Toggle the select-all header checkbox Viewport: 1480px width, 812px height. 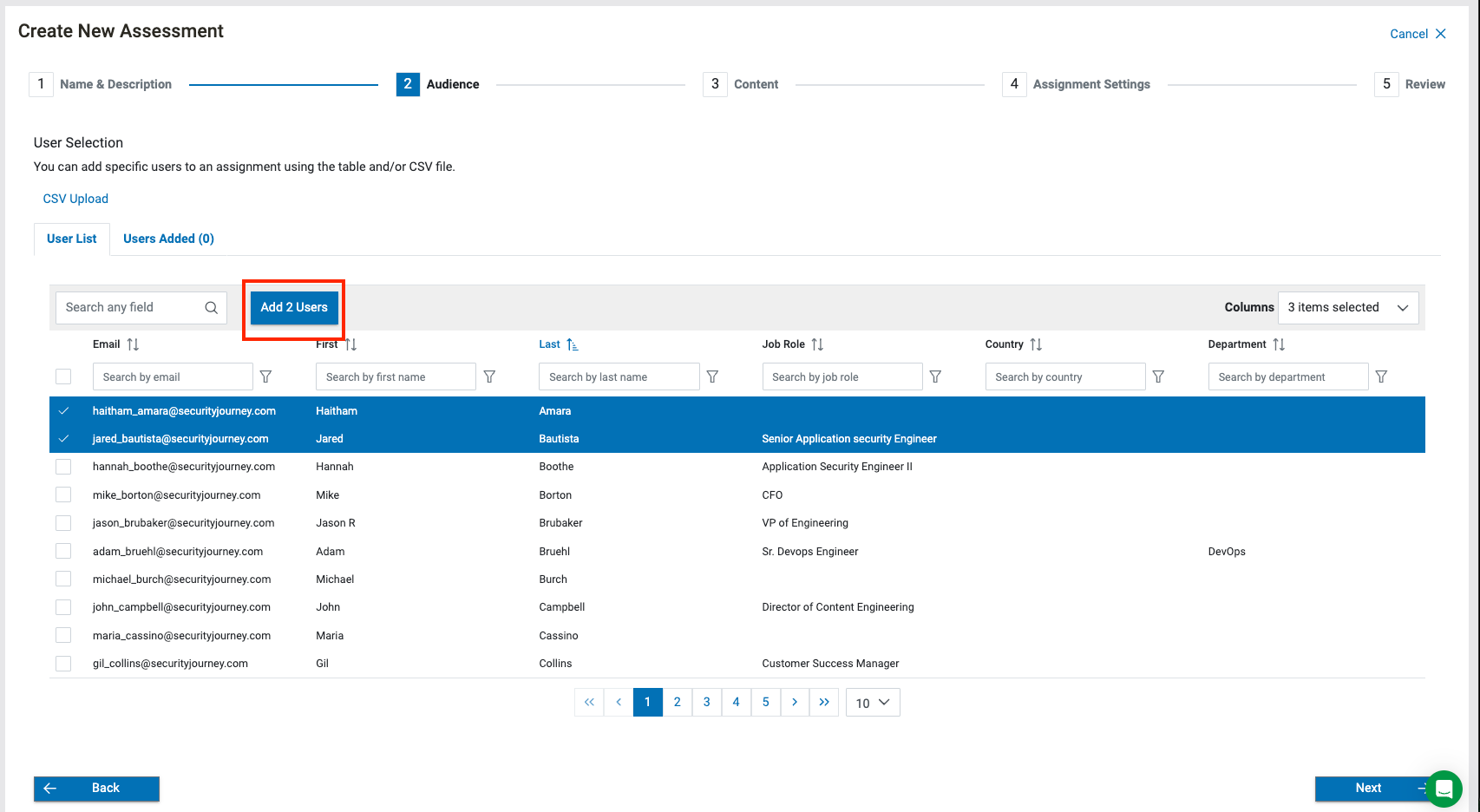63,377
